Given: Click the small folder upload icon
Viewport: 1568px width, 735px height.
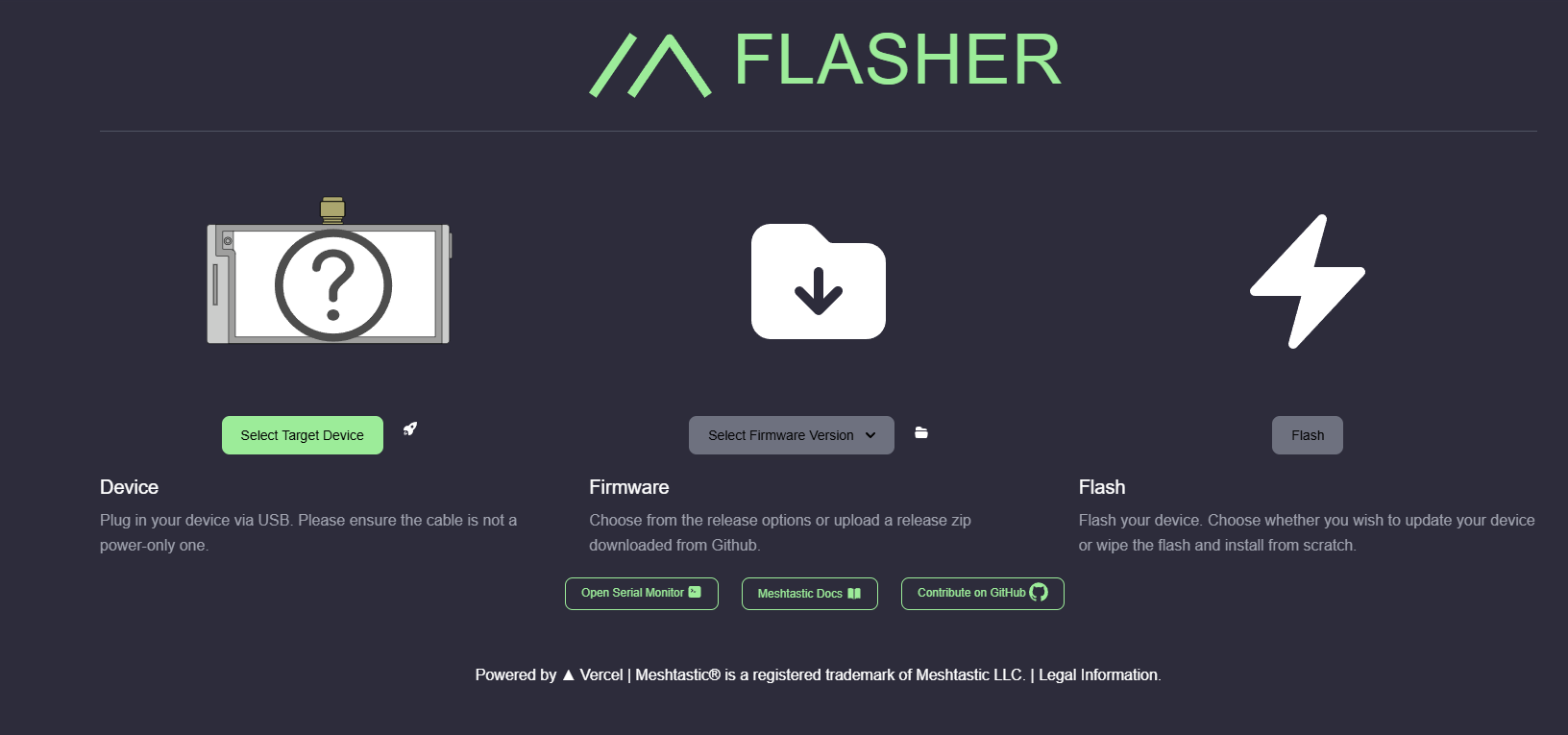Looking at the screenshot, I should pyautogui.click(x=921, y=432).
